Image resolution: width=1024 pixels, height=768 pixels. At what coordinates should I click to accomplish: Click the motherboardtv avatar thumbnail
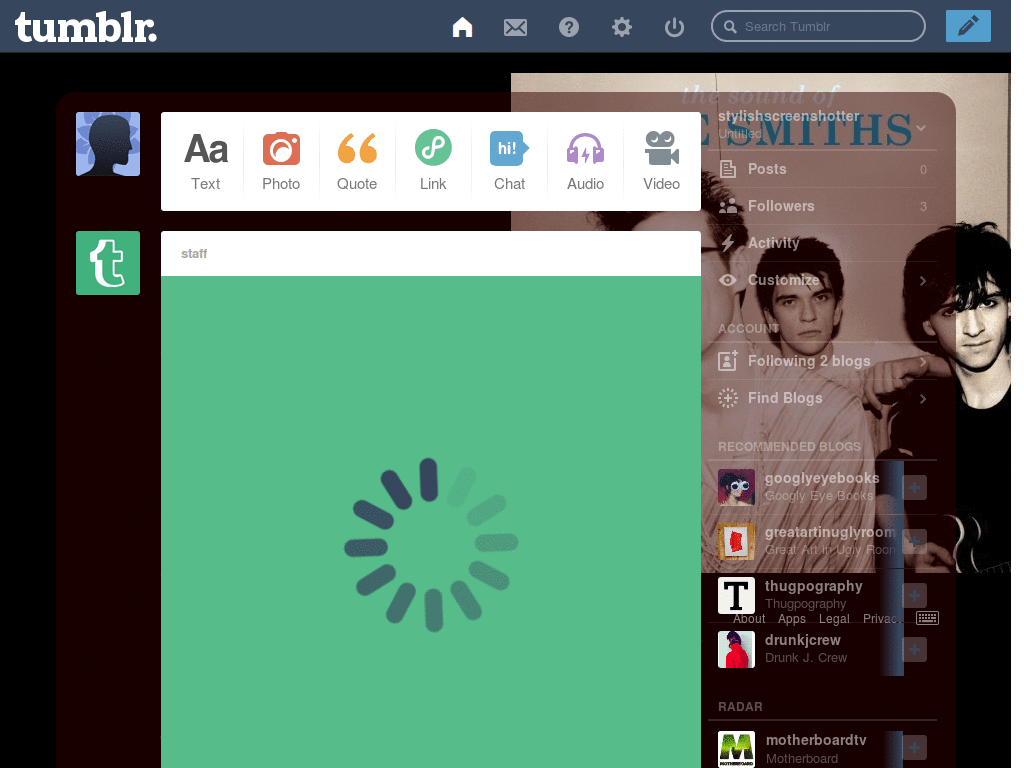tap(736, 749)
